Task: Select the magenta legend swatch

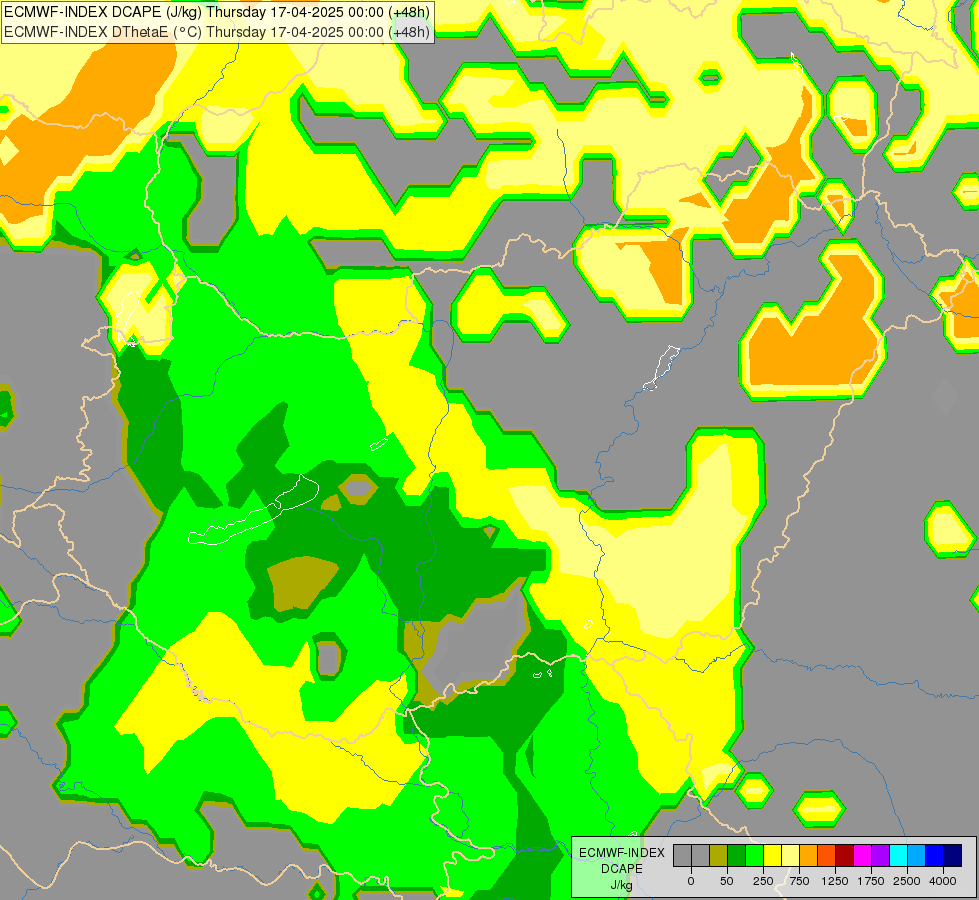Action: [x=862, y=855]
